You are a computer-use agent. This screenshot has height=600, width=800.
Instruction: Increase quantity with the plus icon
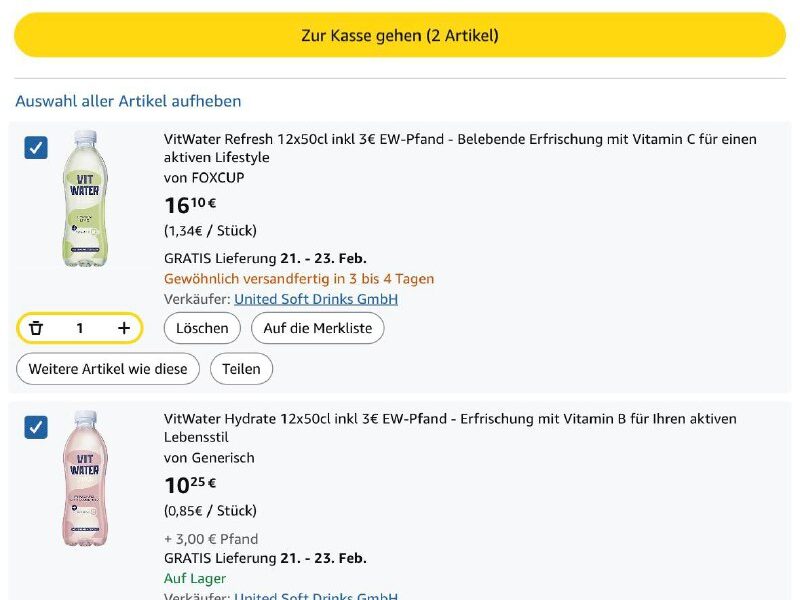coord(124,328)
